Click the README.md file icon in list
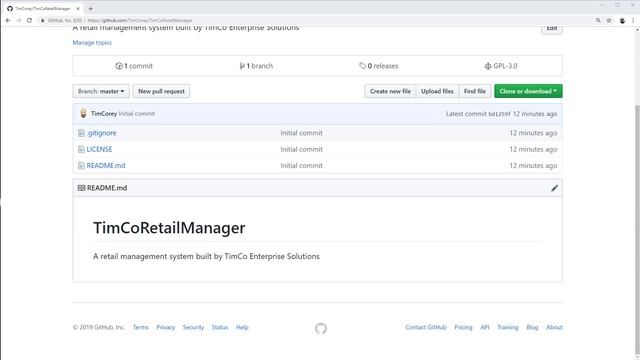 [x=81, y=166]
